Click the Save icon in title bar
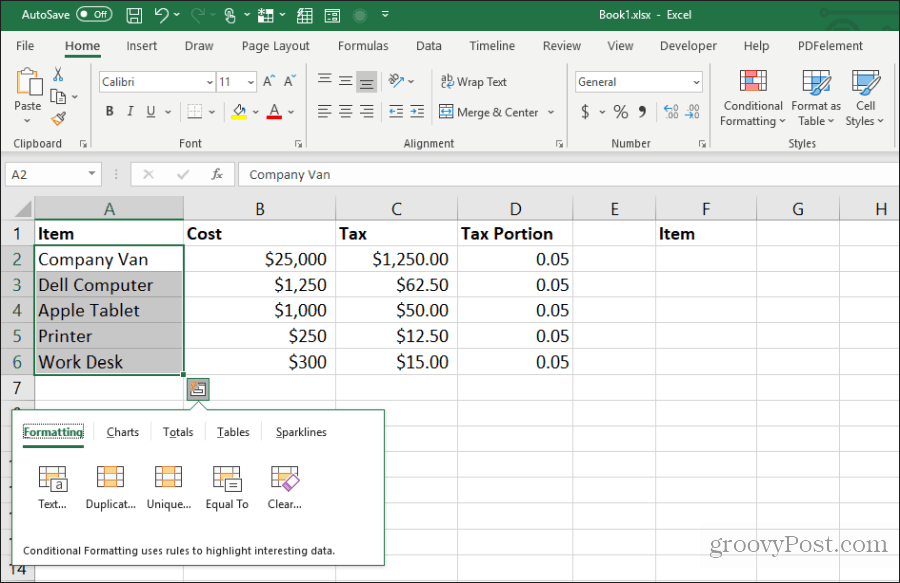900x583 pixels. click(134, 15)
